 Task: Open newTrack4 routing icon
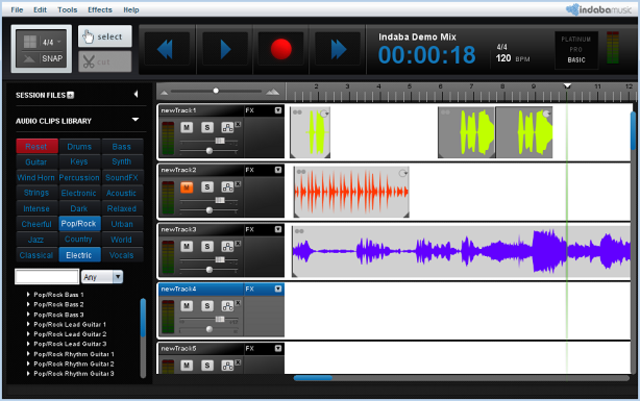tap(227, 305)
